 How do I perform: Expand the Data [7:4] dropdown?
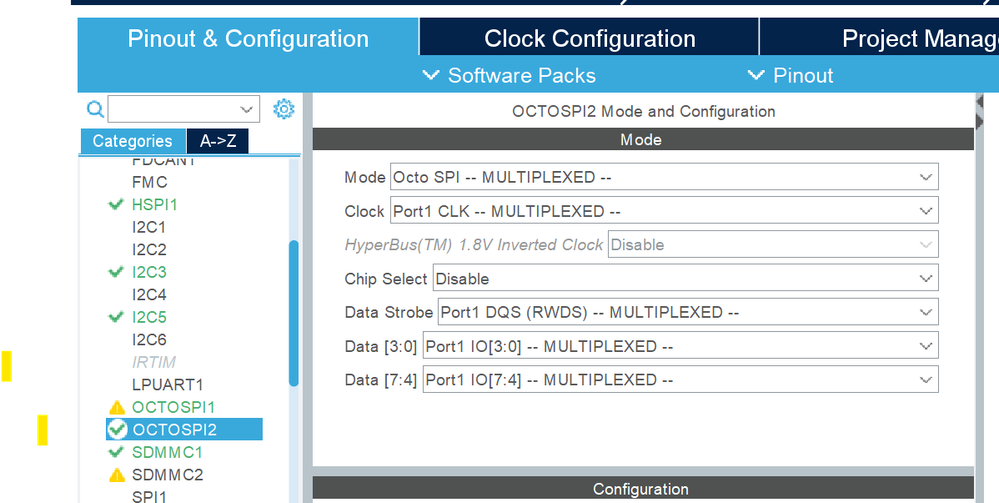[x=680, y=380]
